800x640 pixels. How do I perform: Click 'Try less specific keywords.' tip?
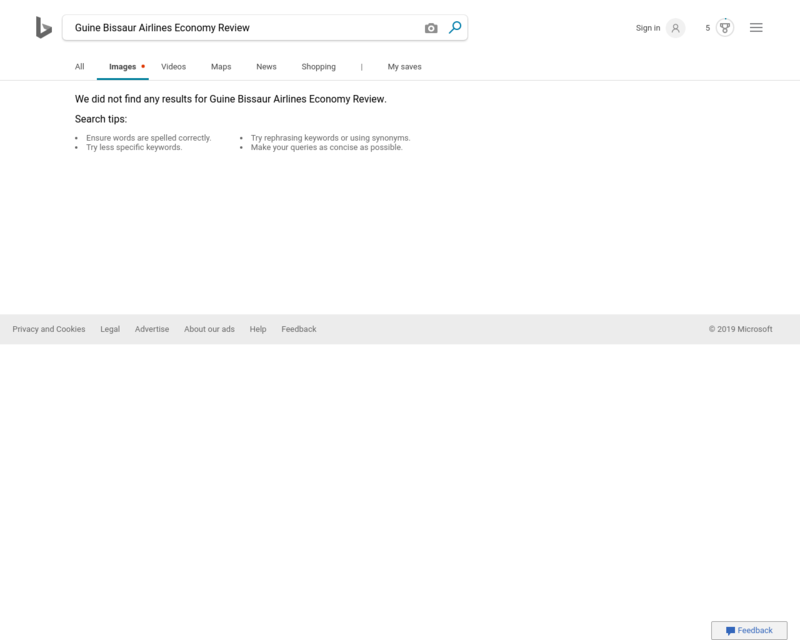point(134,147)
